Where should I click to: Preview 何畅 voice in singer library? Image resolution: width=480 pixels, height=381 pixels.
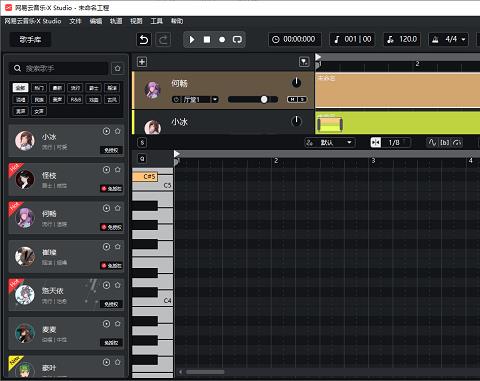coord(106,208)
